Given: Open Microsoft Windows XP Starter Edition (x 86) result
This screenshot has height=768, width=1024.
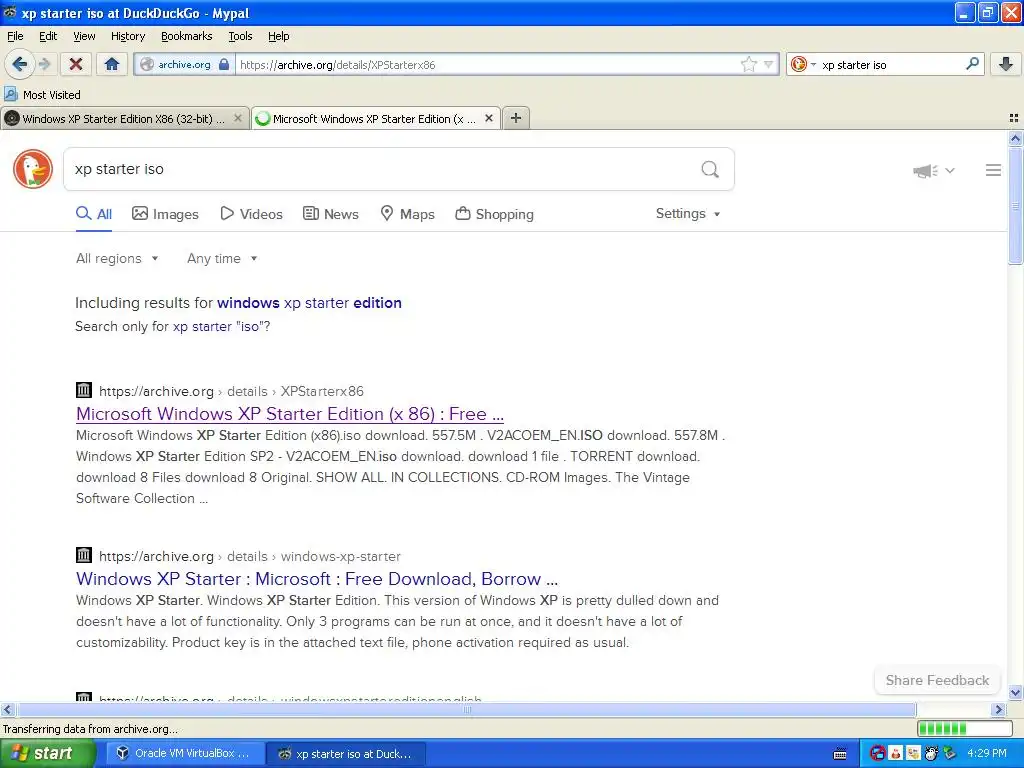Looking at the screenshot, I should (290, 414).
